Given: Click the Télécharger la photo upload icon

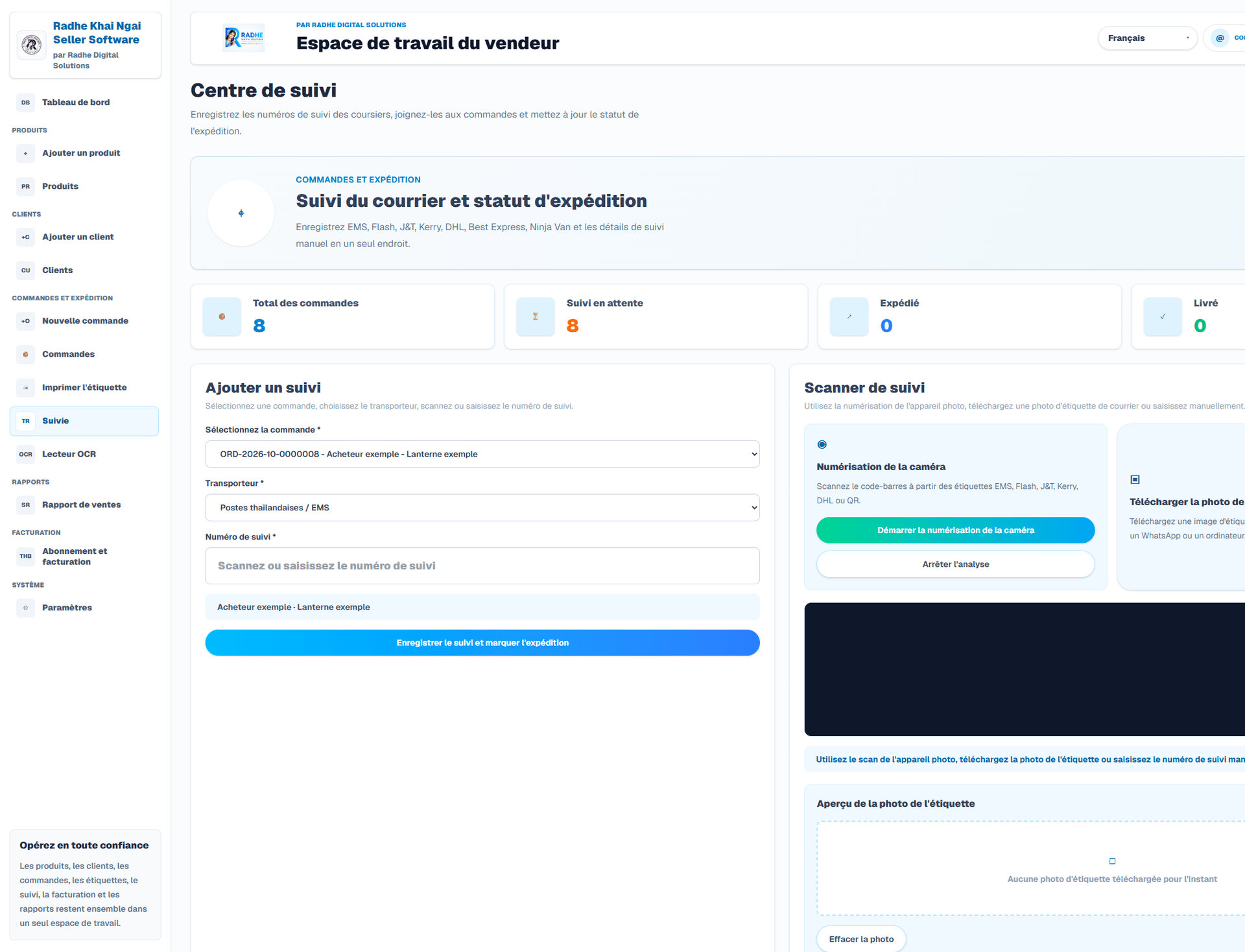Looking at the screenshot, I should (1135, 480).
